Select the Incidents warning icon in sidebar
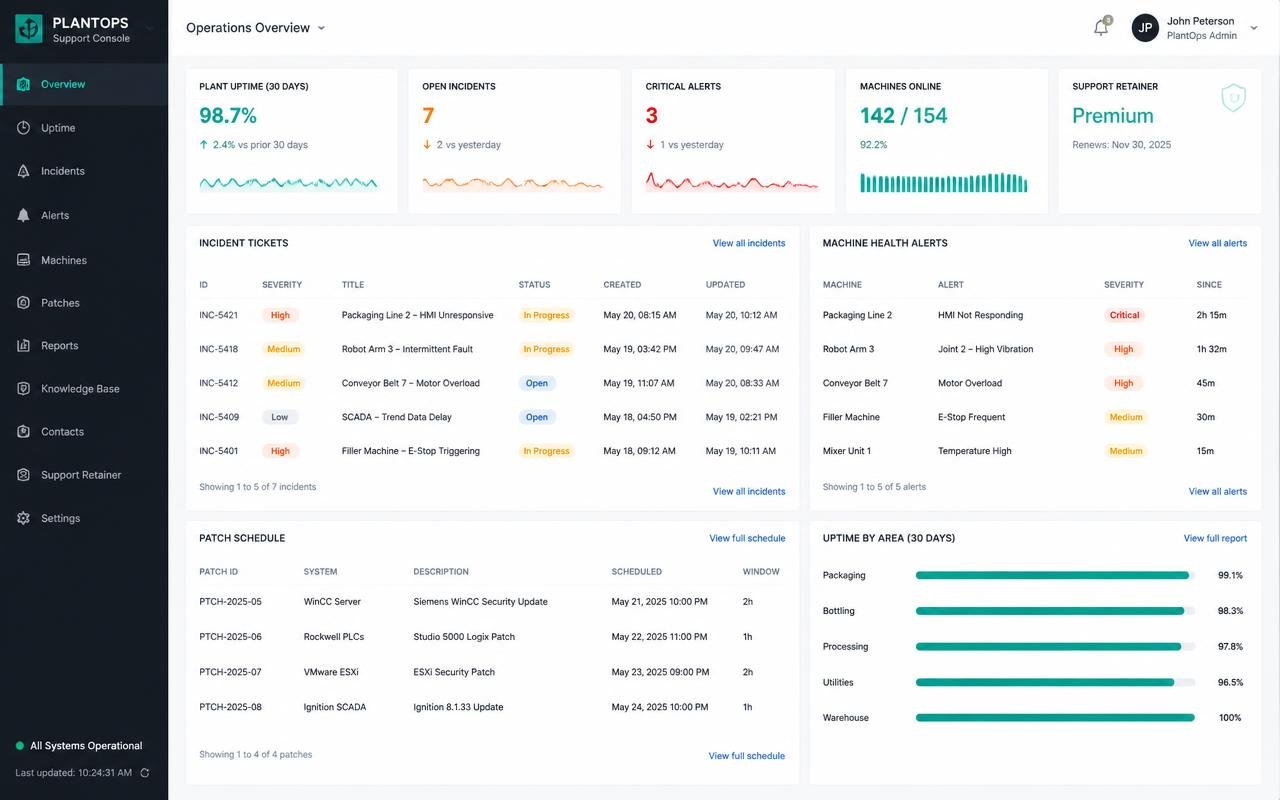 [x=23, y=171]
